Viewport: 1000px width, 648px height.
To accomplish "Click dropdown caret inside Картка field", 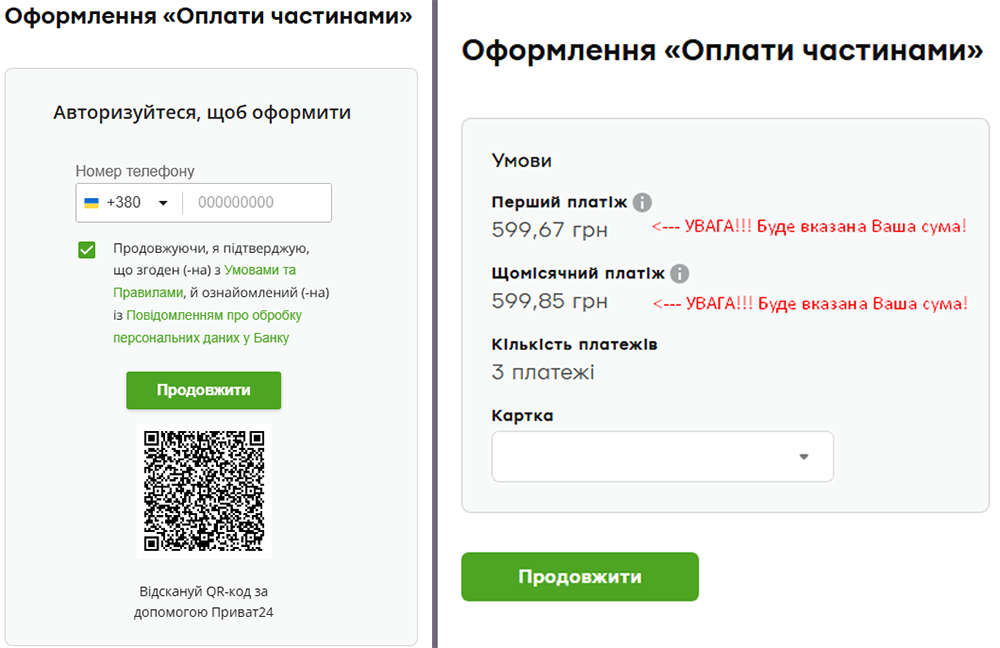I will click(804, 456).
